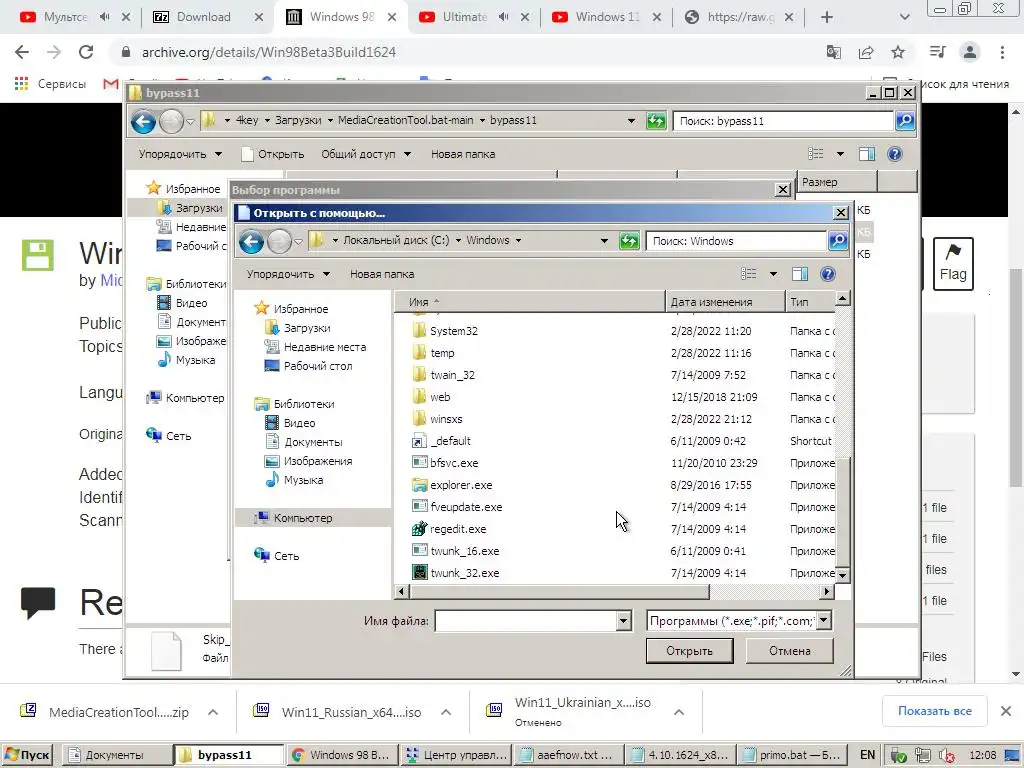Open Chrome profile avatar icon
Image resolution: width=1024 pixels, height=768 pixels.
pyautogui.click(x=970, y=52)
